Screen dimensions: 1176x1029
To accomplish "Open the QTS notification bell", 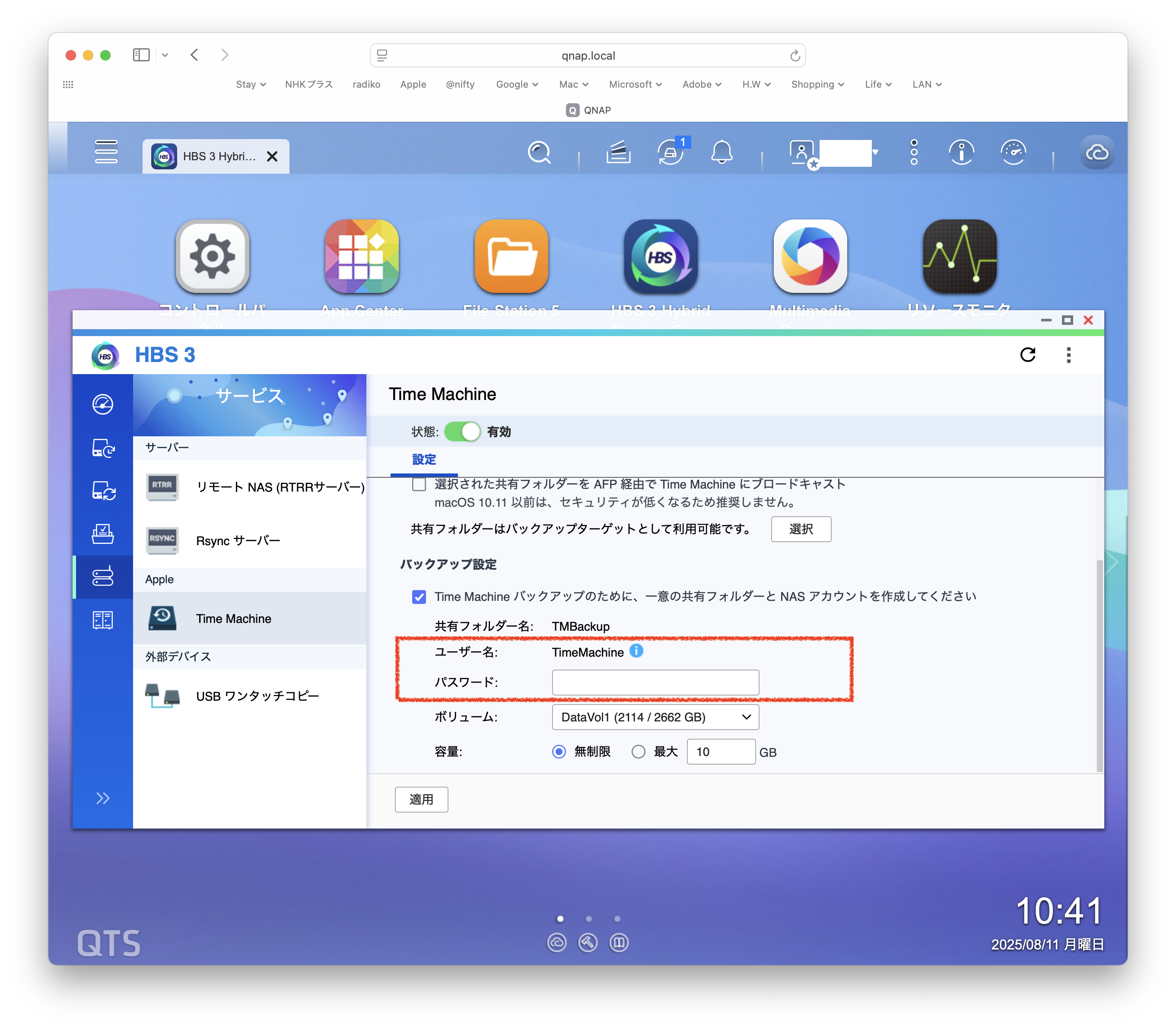I will pyautogui.click(x=721, y=153).
